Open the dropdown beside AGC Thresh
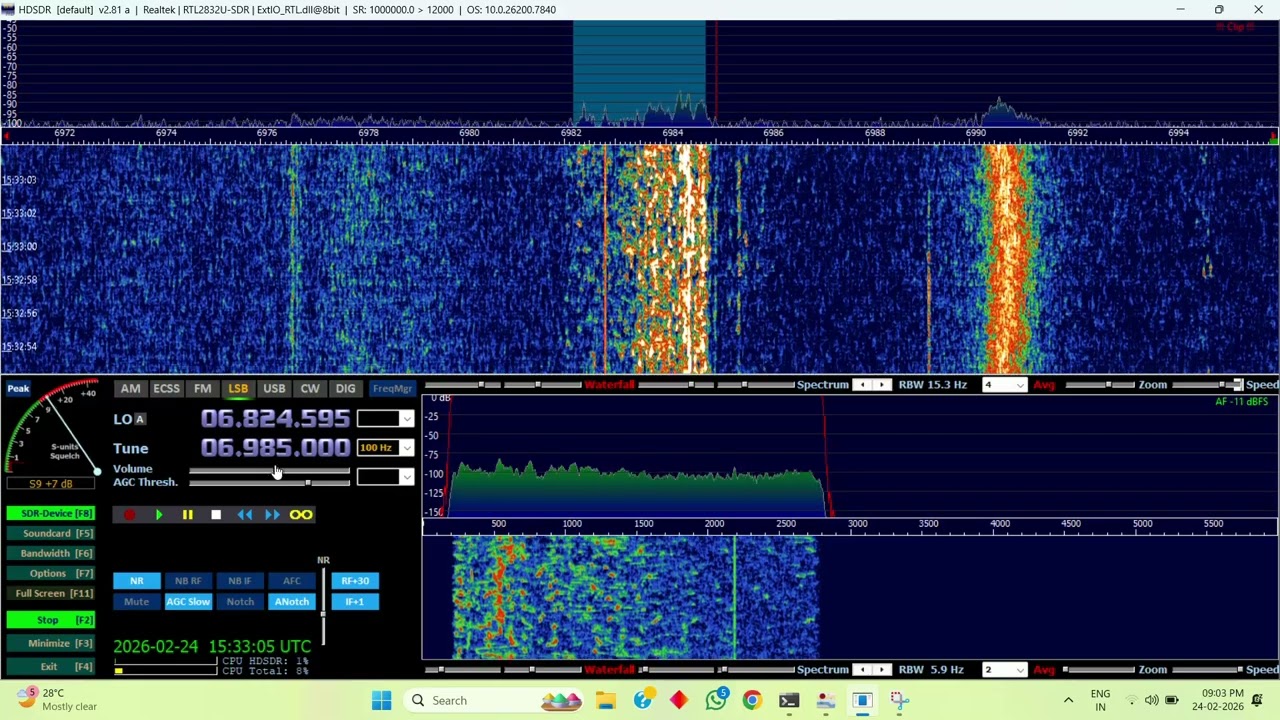This screenshot has height=720, width=1280. 406,477
